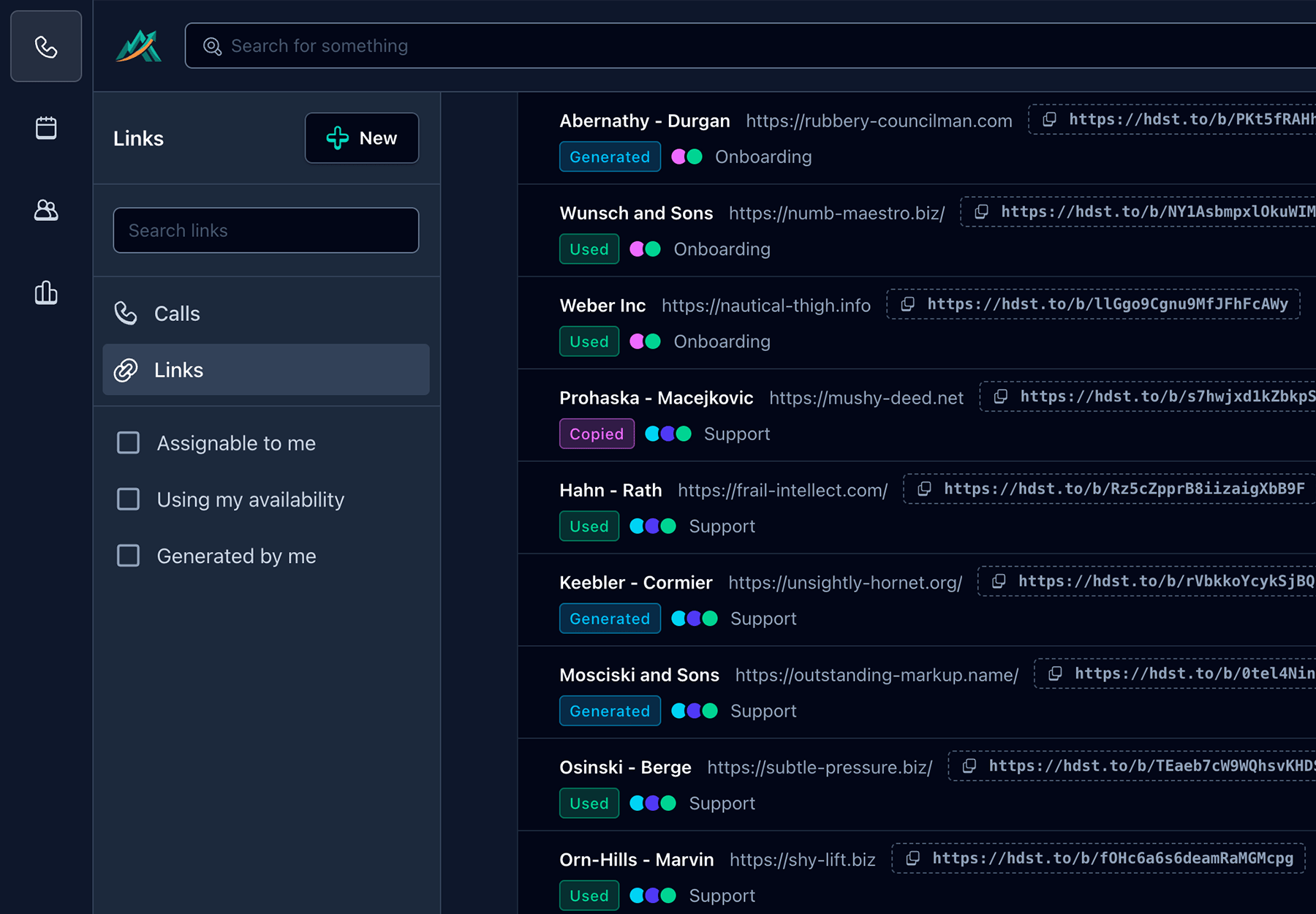Click Onboarding label on Weber Inc row
1316x914 pixels.
[722, 341]
